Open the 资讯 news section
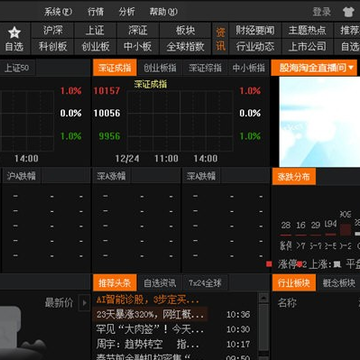This screenshot has height=360, width=360. (x=220, y=39)
